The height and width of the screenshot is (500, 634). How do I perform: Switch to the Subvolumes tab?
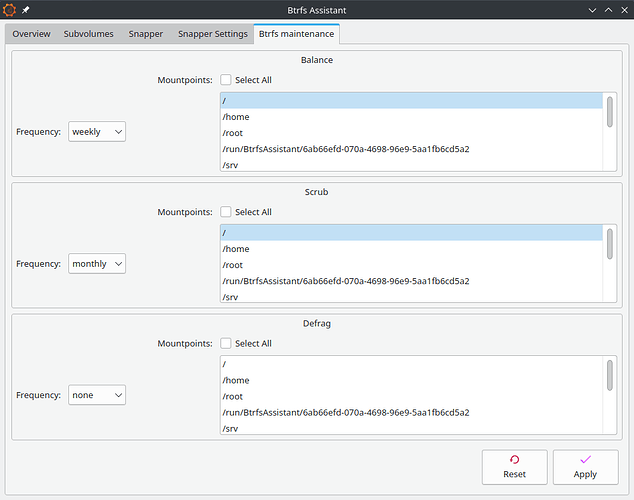click(89, 34)
